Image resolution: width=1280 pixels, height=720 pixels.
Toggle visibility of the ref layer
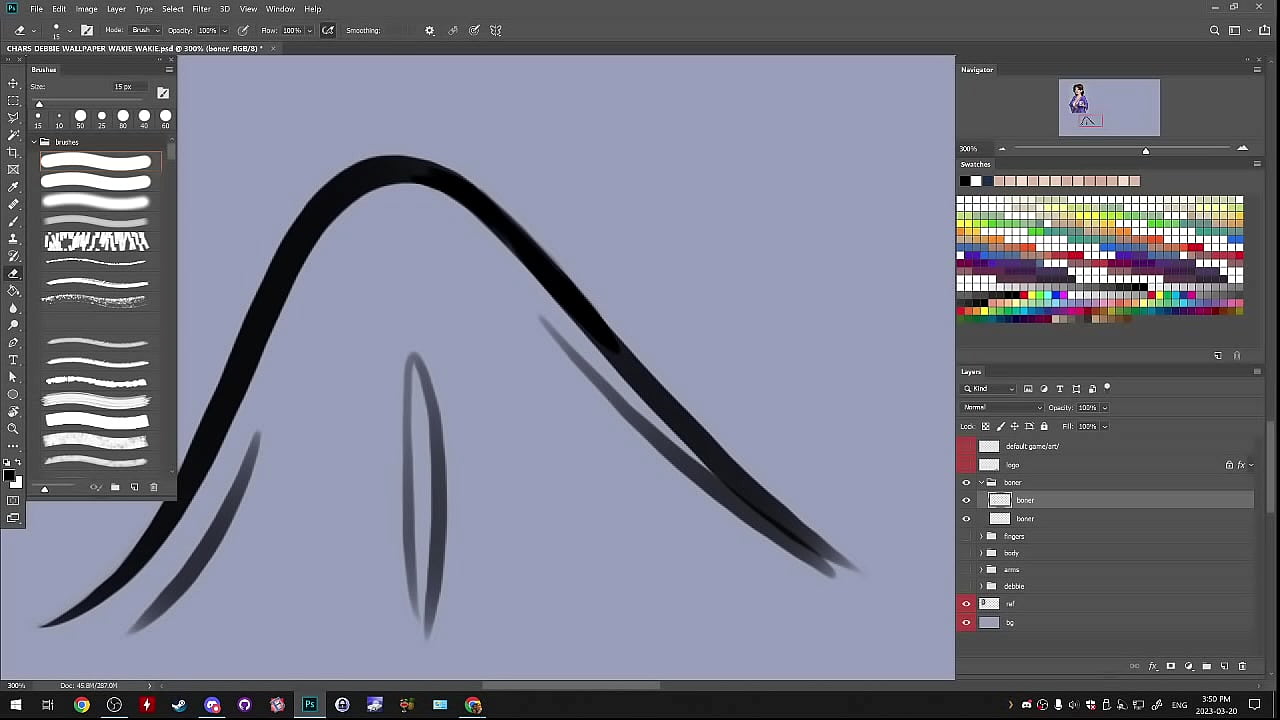point(966,604)
